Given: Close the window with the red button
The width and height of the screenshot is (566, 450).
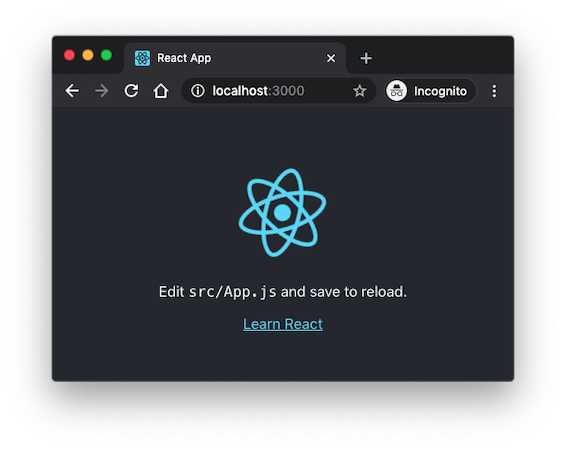Looking at the screenshot, I should pos(69,55).
